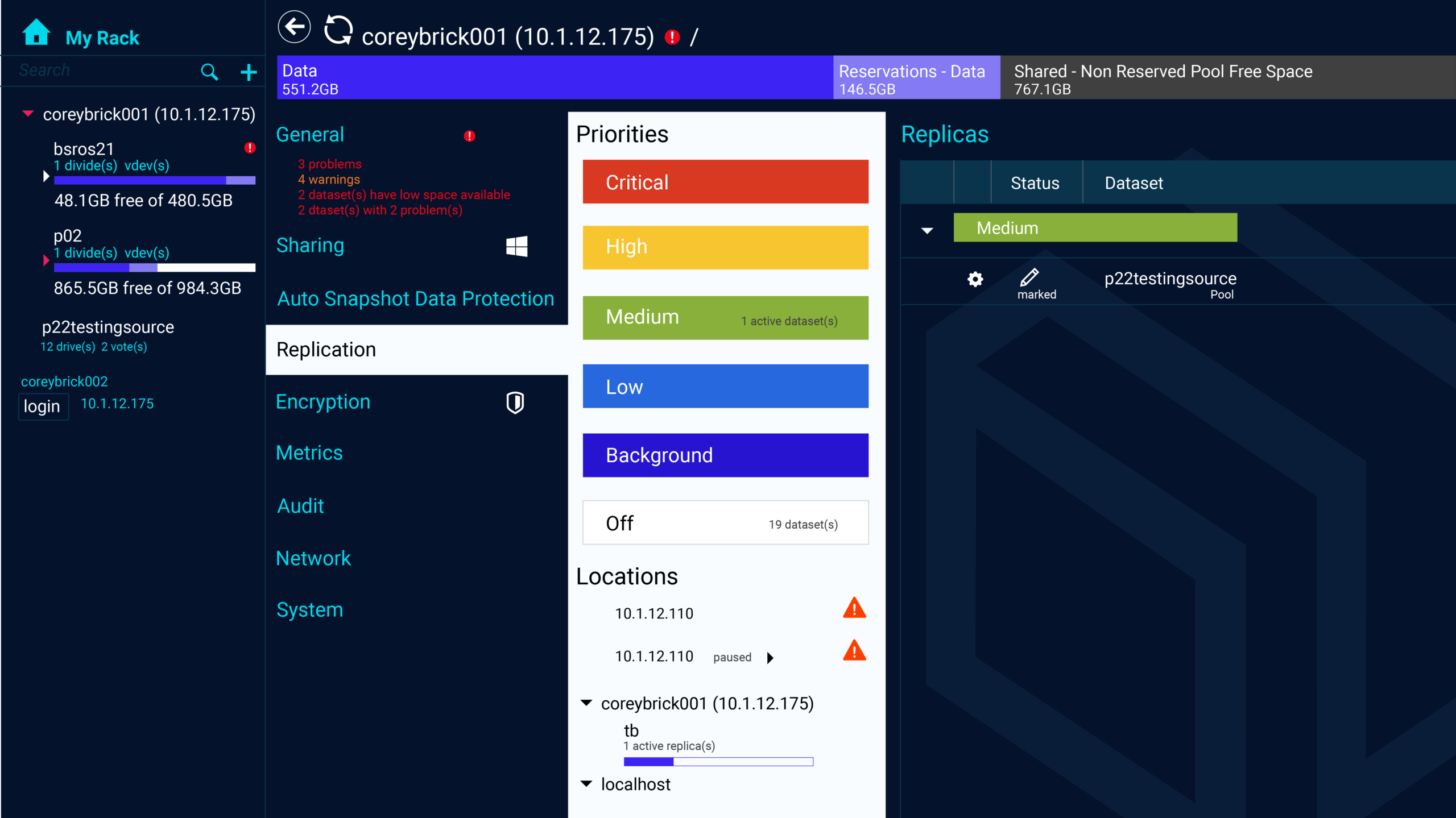
Task: Collapse the Medium replicas group
Action: 927,230
